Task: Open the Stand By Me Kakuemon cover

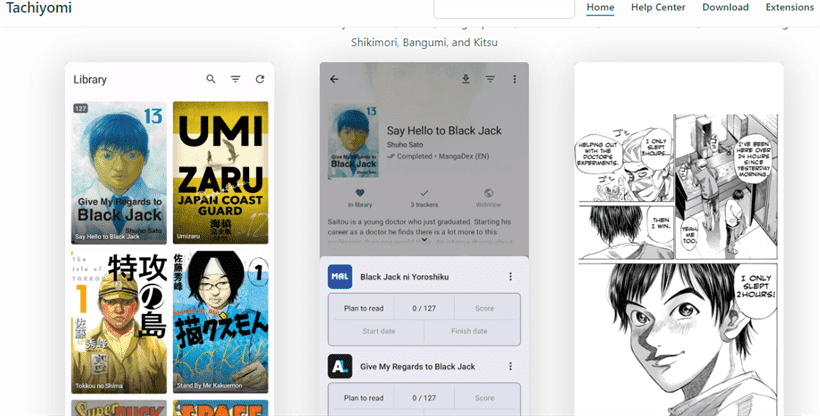Action: coord(220,322)
